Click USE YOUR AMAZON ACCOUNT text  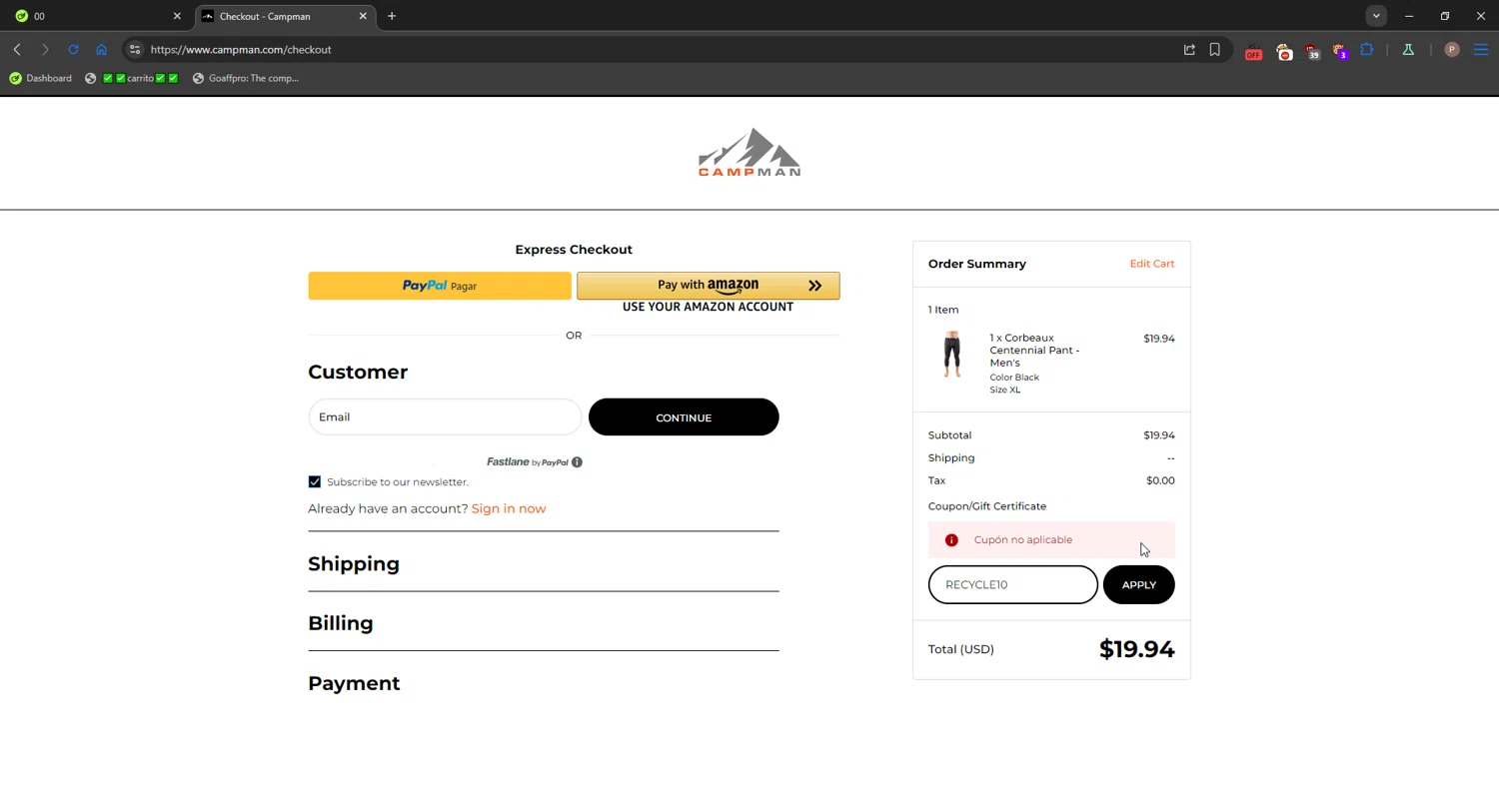[x=709, y=307]
